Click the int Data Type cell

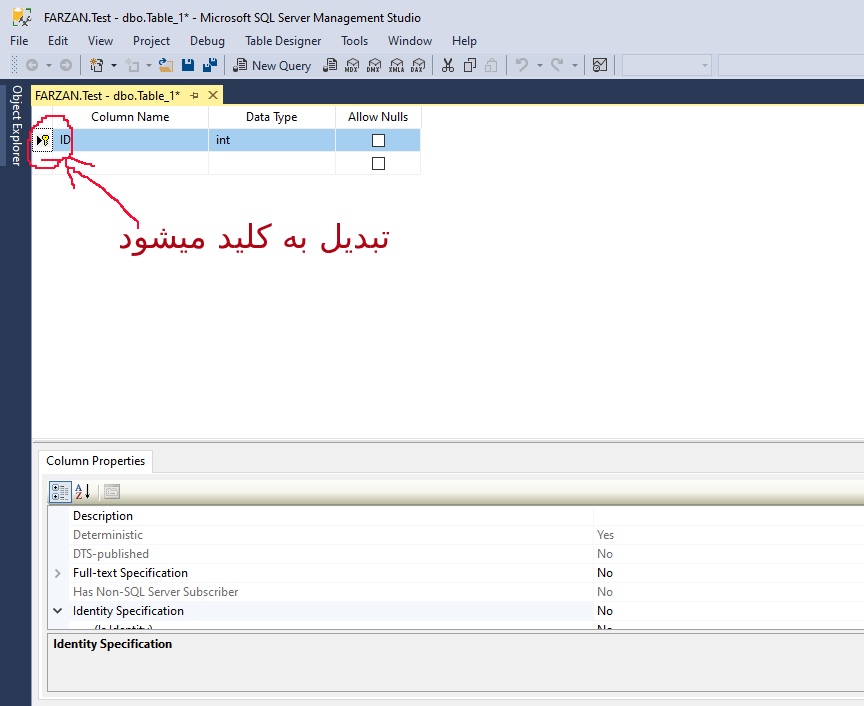271,140
